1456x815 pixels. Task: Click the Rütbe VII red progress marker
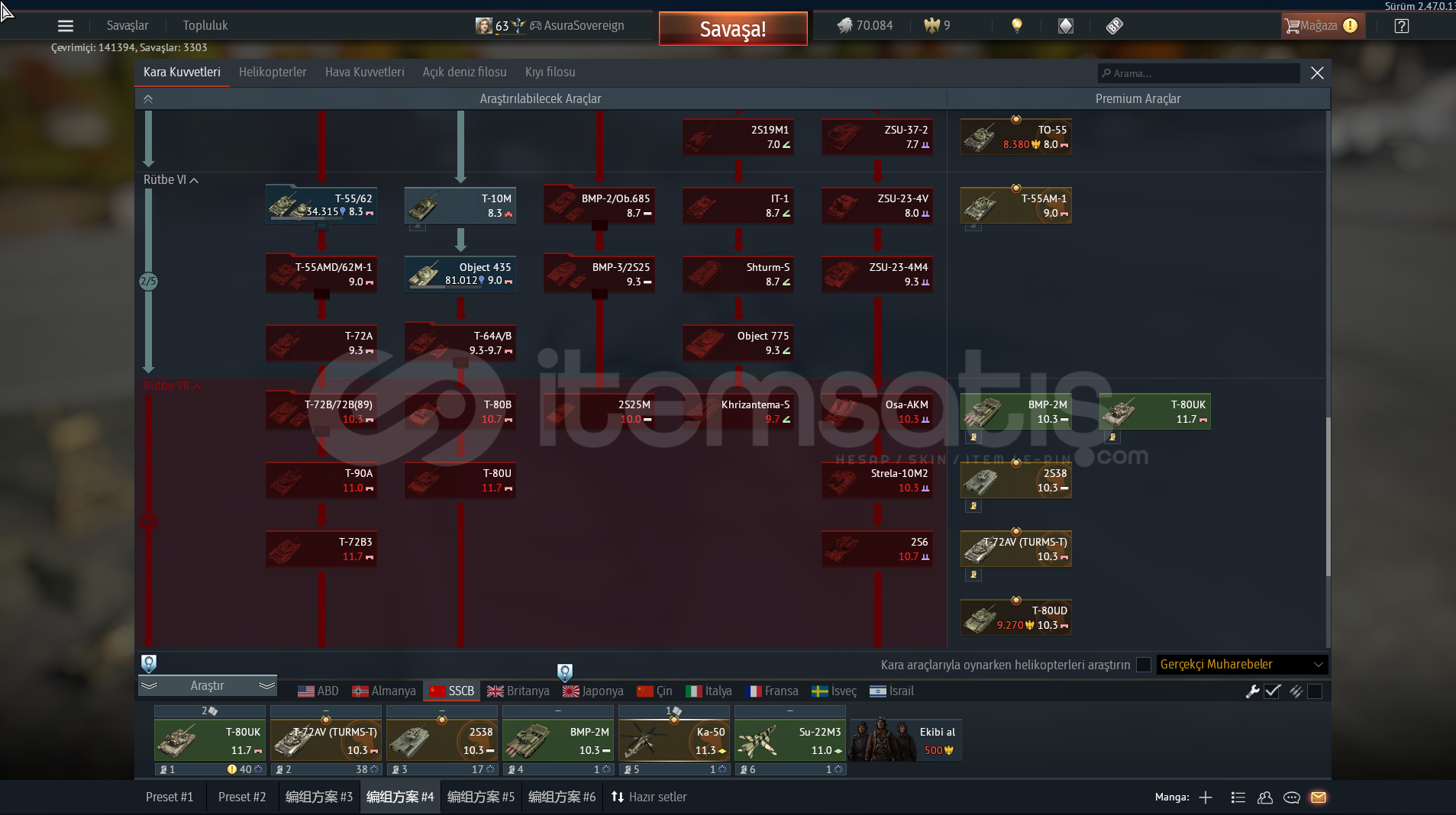click(x=148, y=523)
